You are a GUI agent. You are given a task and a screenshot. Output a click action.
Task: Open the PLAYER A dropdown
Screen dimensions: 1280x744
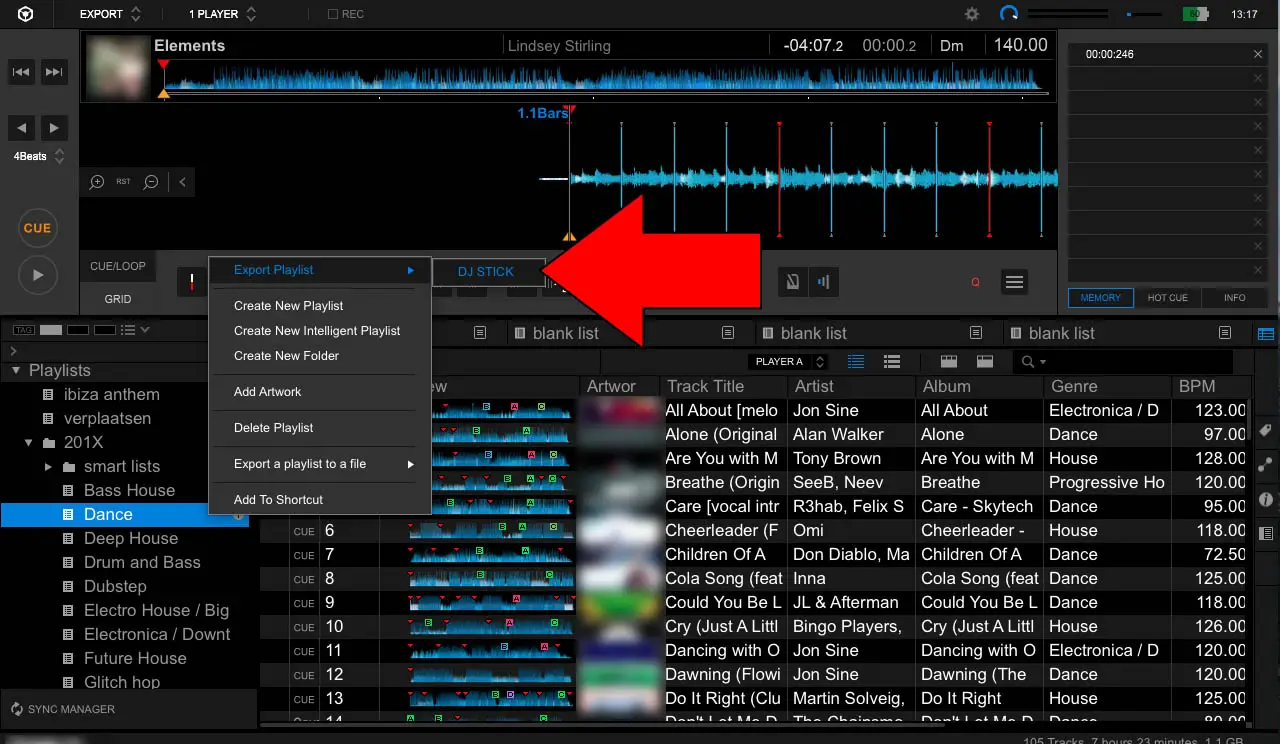click(789, 361)
